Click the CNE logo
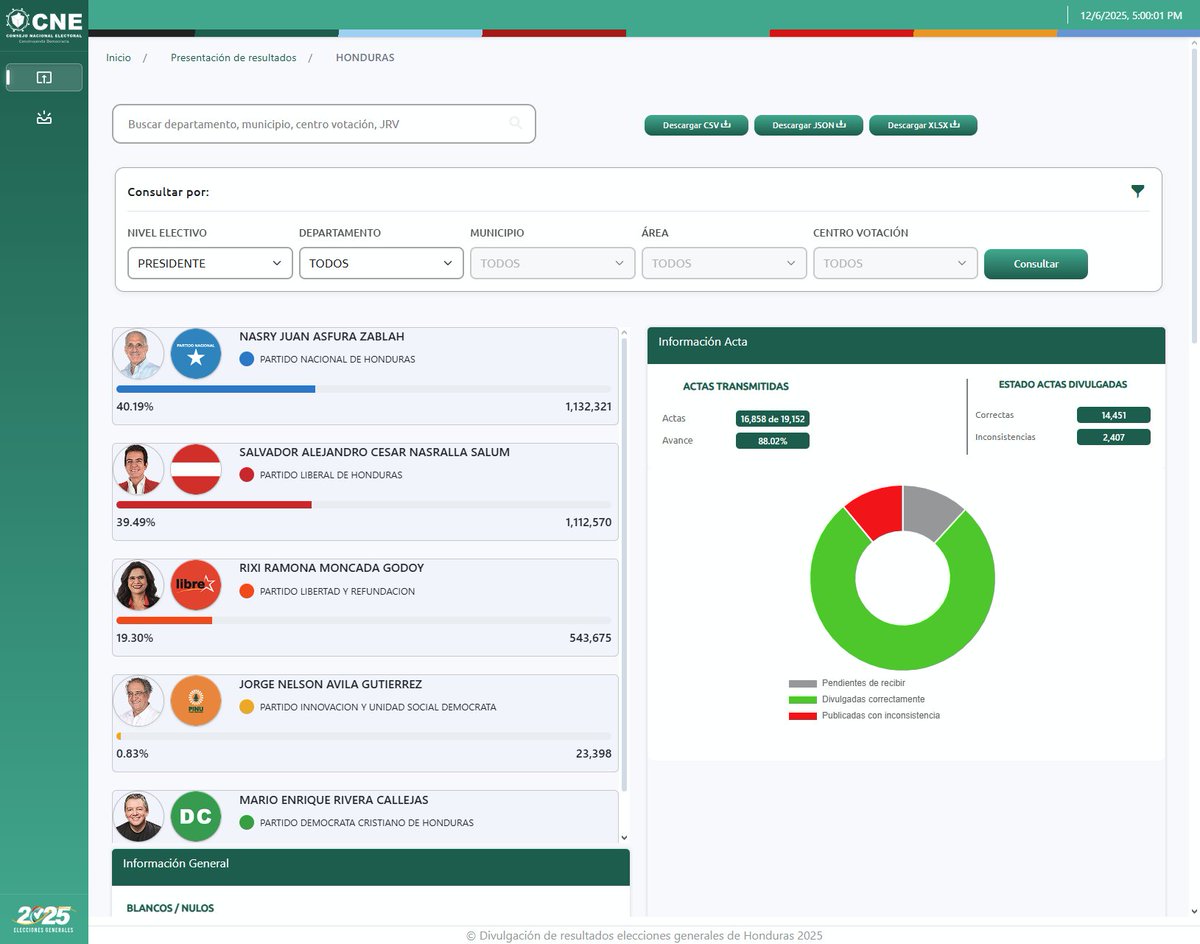Viewport: 1200px width, 944px height. point(44,24)
